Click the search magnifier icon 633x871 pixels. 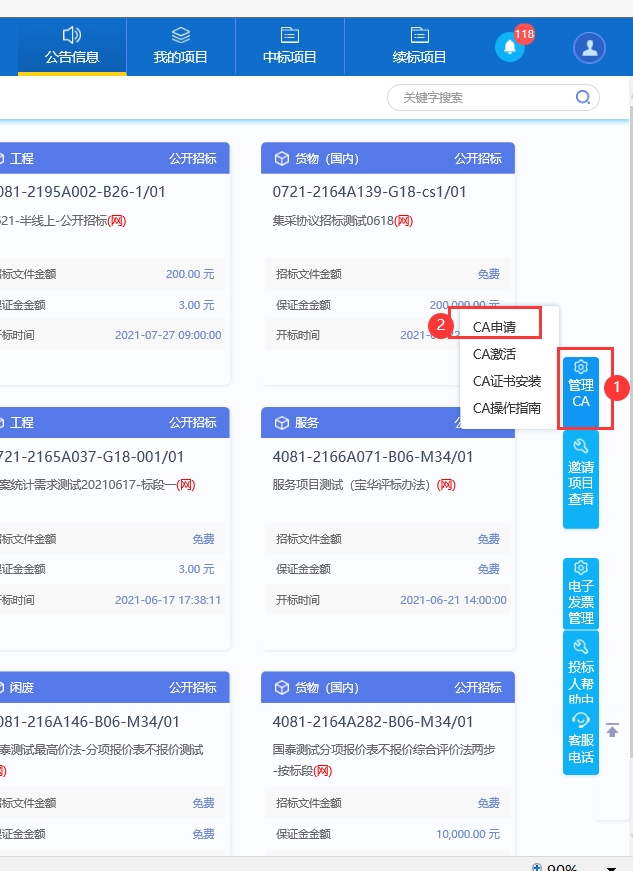point(582,97)
